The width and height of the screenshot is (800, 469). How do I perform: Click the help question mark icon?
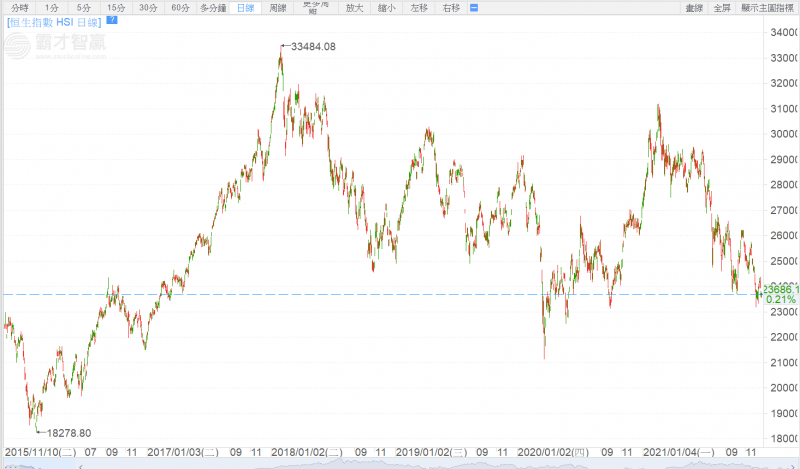point(111,19)
